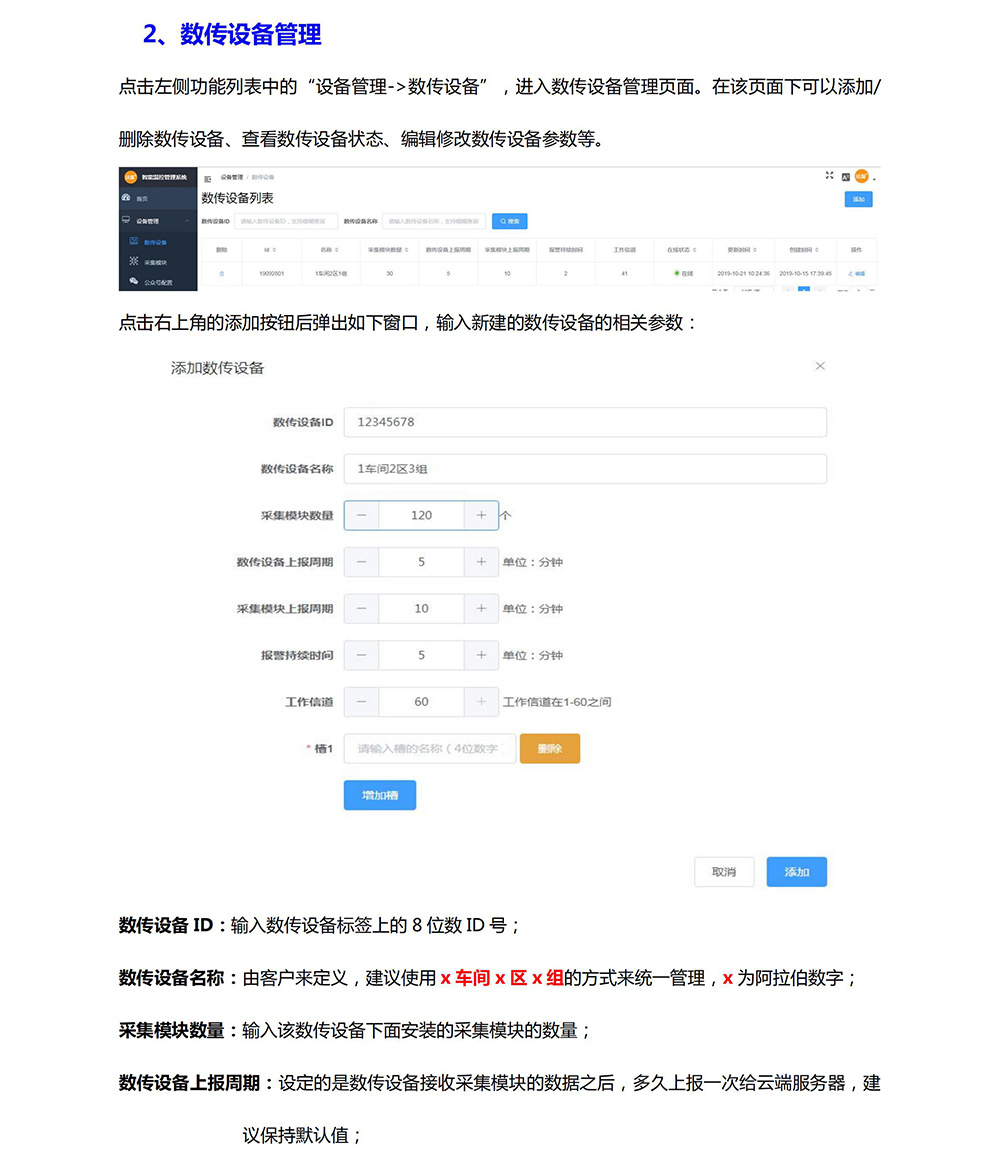Click the 在线 status cell in device row
The image size is (1000, 1169).
pyautogui.click(x=684, y=274)
